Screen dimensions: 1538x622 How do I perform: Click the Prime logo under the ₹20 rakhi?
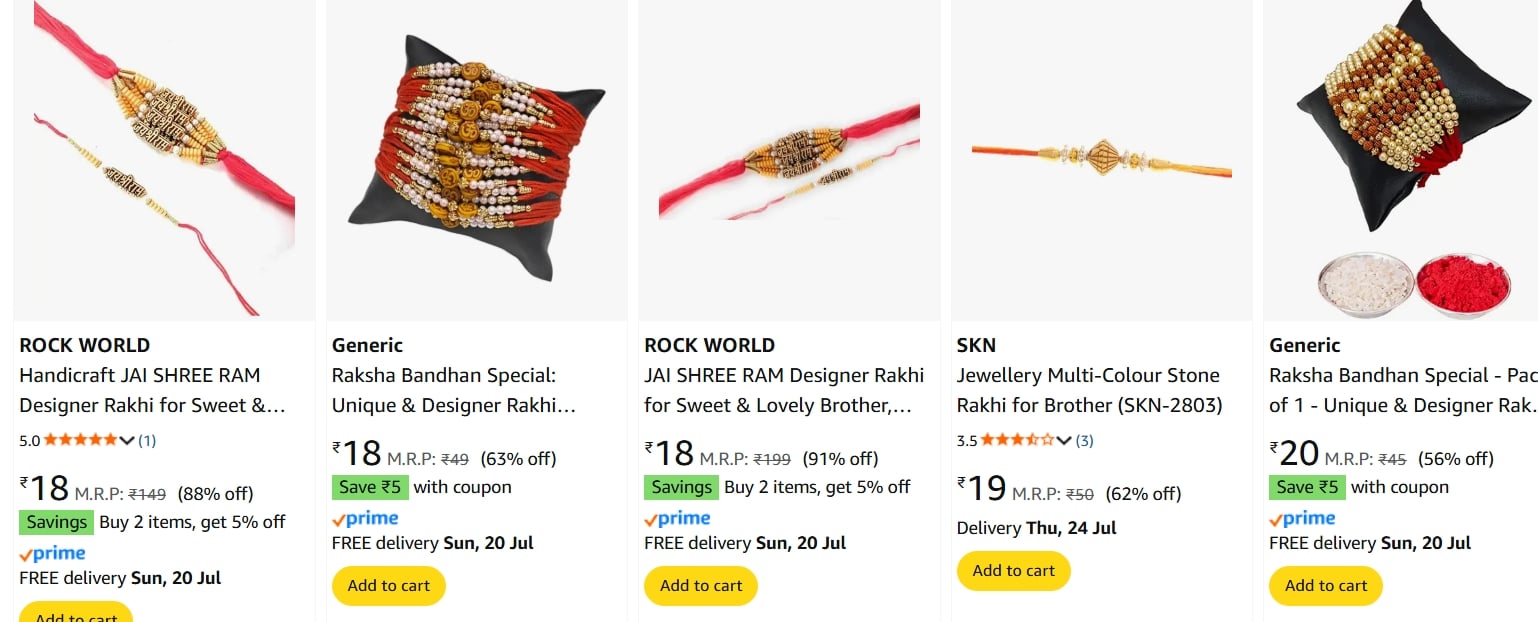point(1302,518)
